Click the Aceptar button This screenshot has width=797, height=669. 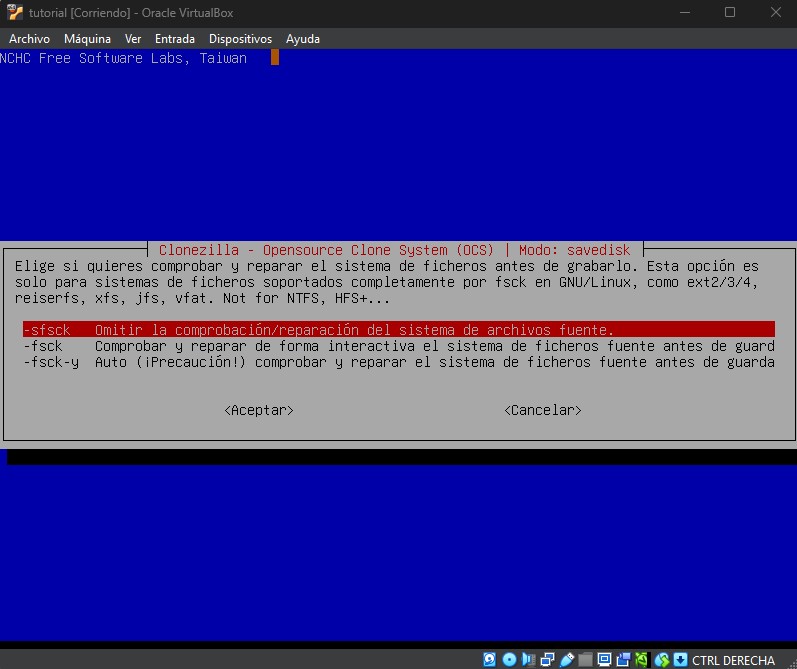[x=259, y=410]
